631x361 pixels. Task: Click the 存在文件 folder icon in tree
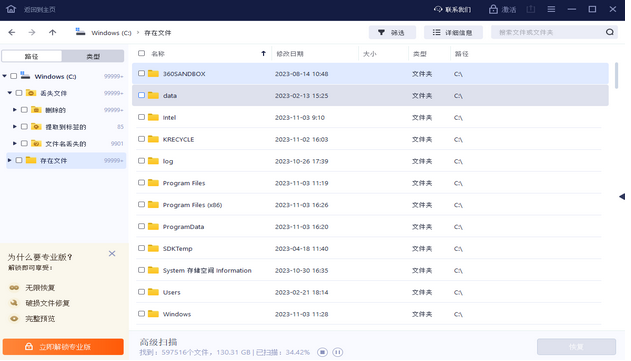click(31, 160)
